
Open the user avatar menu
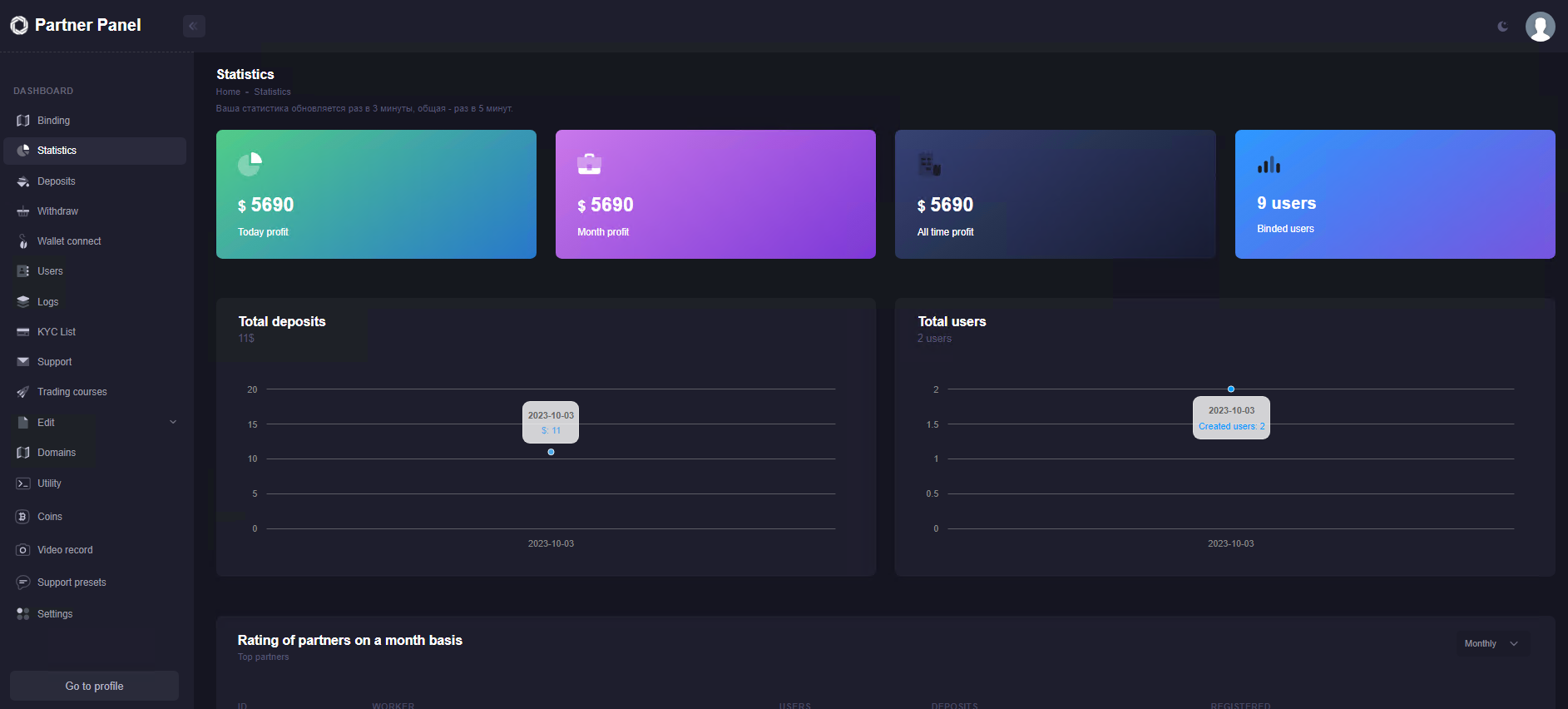tap(1540, 27)
